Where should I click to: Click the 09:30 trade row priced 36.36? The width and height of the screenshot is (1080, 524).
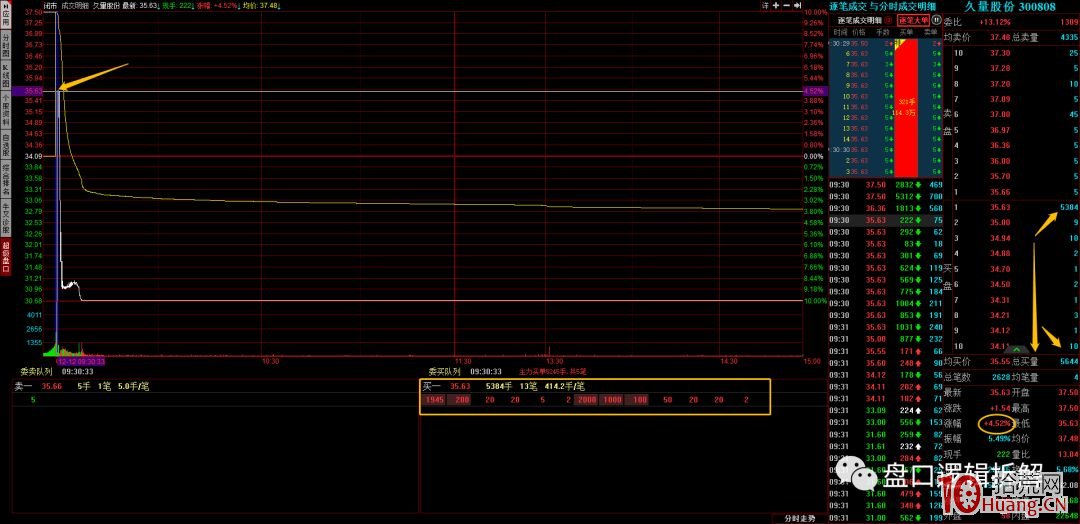coord(886,208)
